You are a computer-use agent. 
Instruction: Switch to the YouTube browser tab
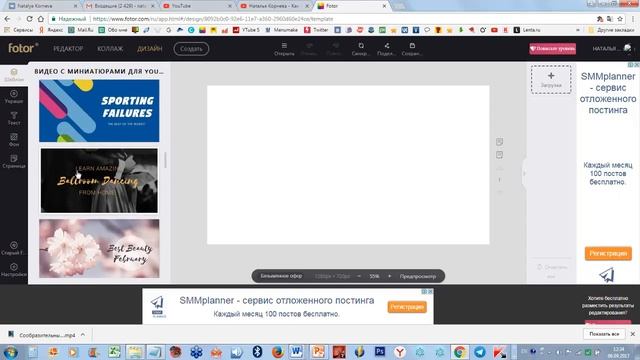pos(196,6)
